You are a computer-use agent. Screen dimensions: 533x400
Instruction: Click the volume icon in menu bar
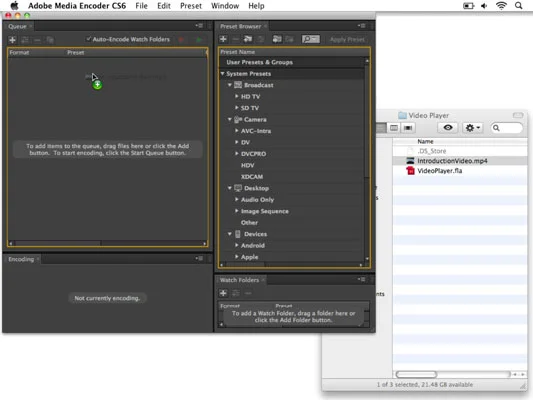click(x=484, y=6)
